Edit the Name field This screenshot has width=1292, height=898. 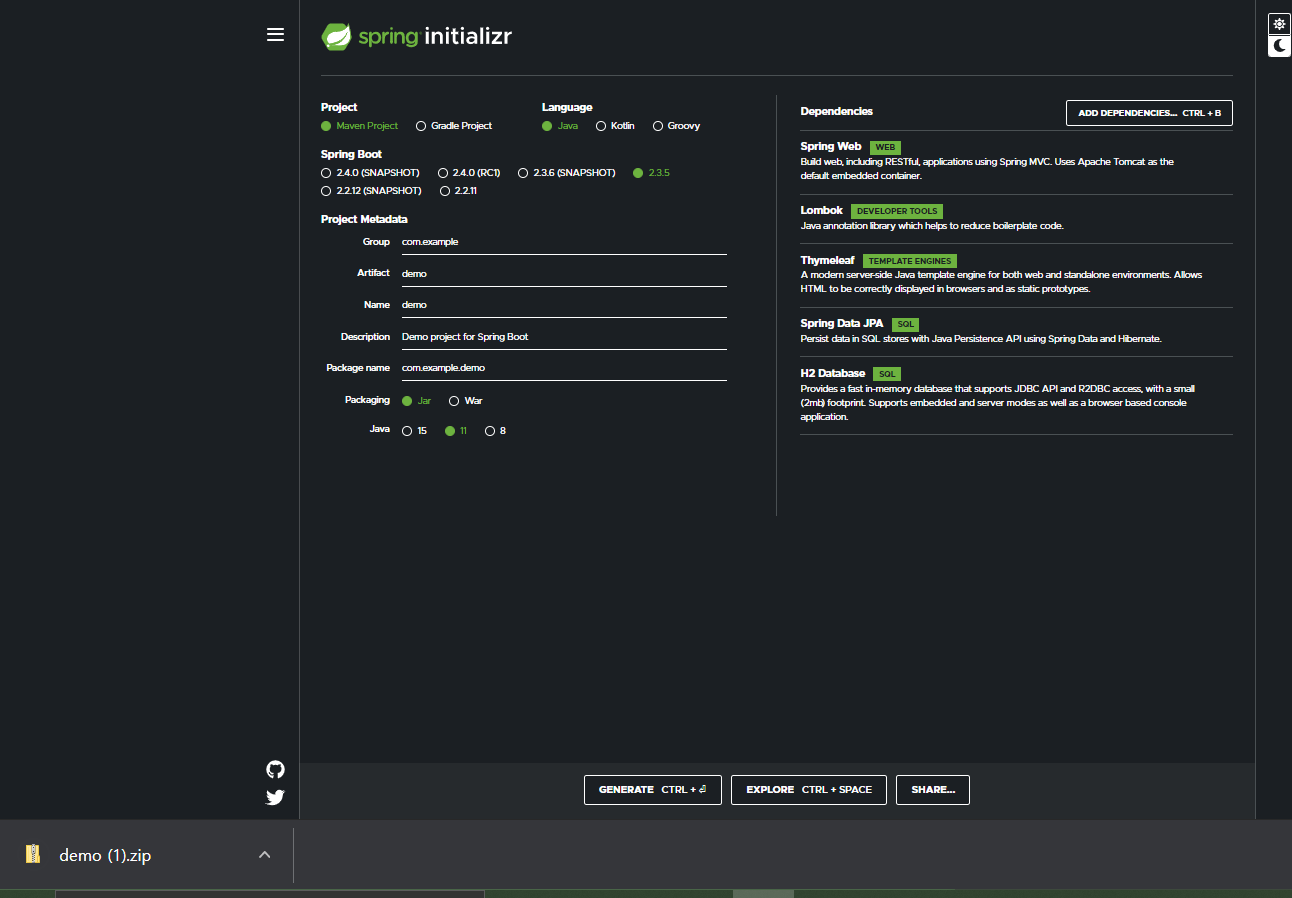(x=564, y=305)
